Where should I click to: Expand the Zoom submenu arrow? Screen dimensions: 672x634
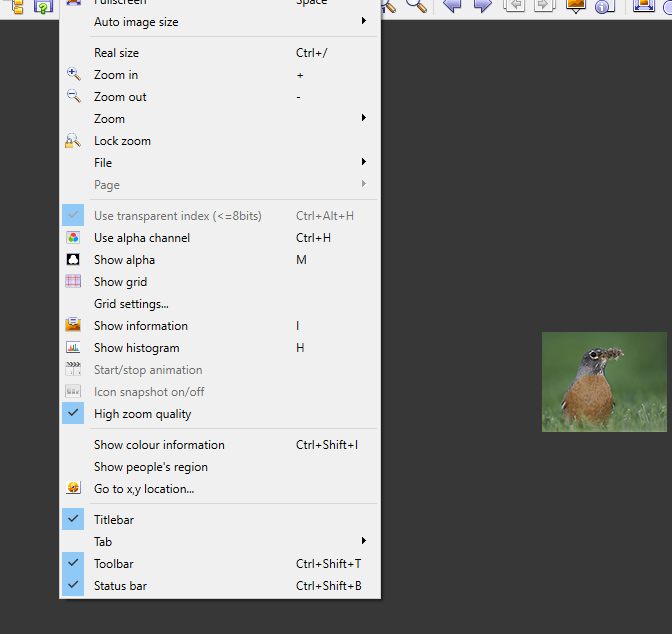(363, 119)
